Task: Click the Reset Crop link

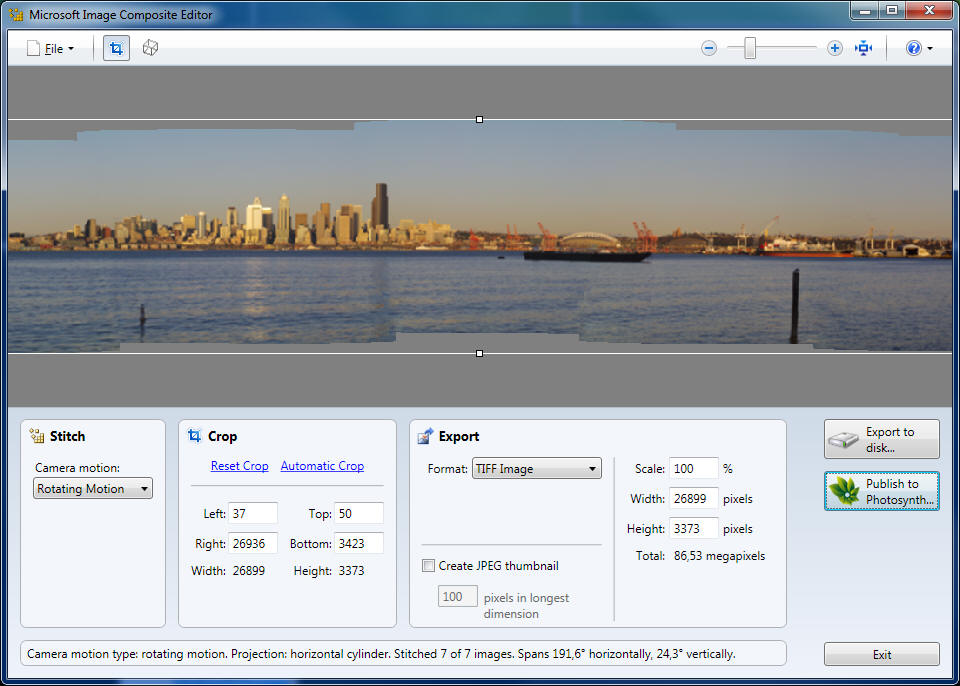Action: pyautogui.click(x=239, y=466)
